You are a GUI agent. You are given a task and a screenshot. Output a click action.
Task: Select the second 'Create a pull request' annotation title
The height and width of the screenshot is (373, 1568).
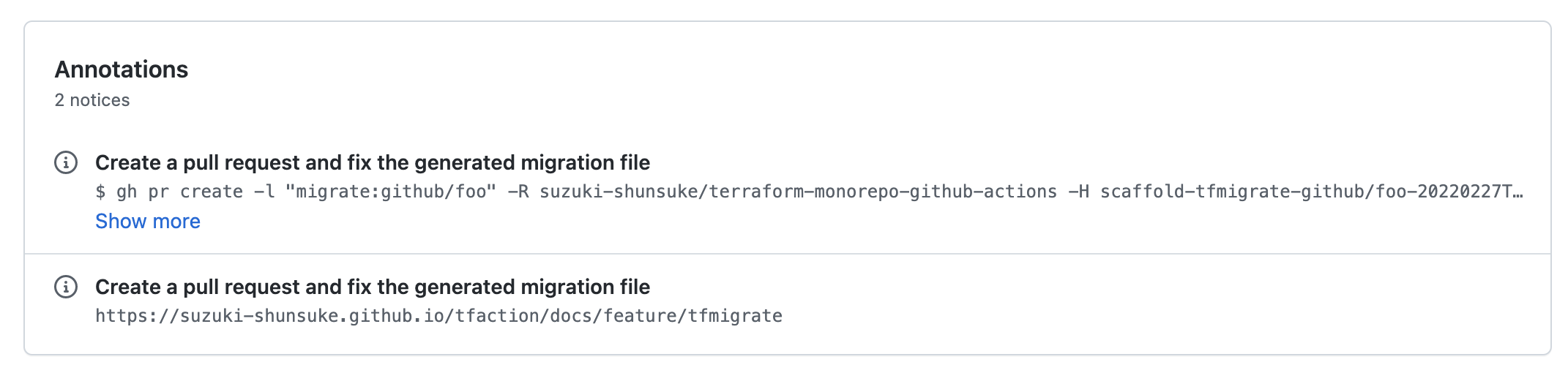pos(373,287)
